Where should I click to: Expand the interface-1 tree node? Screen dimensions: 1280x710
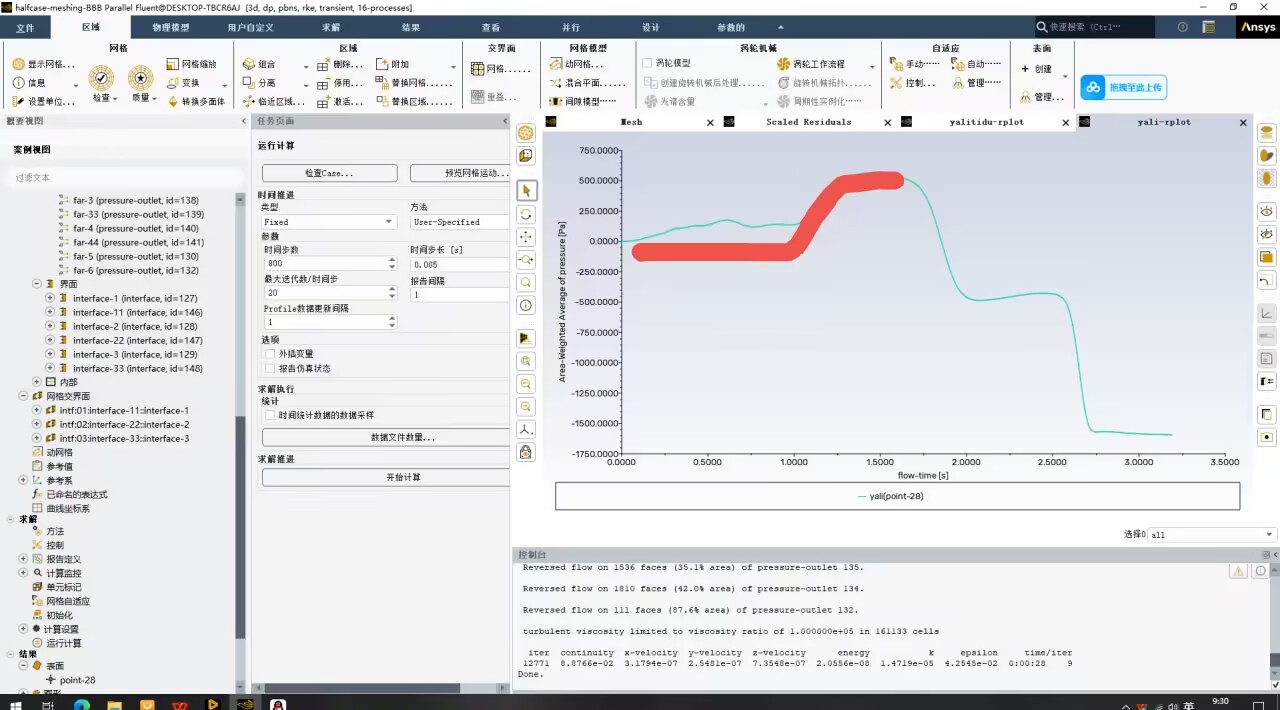[50, 298]
